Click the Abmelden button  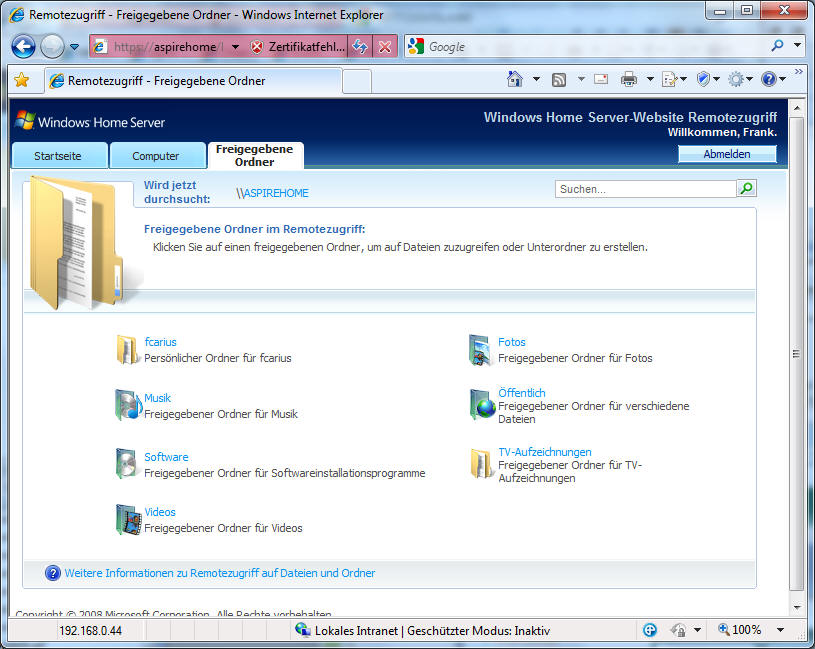[727, 154]
